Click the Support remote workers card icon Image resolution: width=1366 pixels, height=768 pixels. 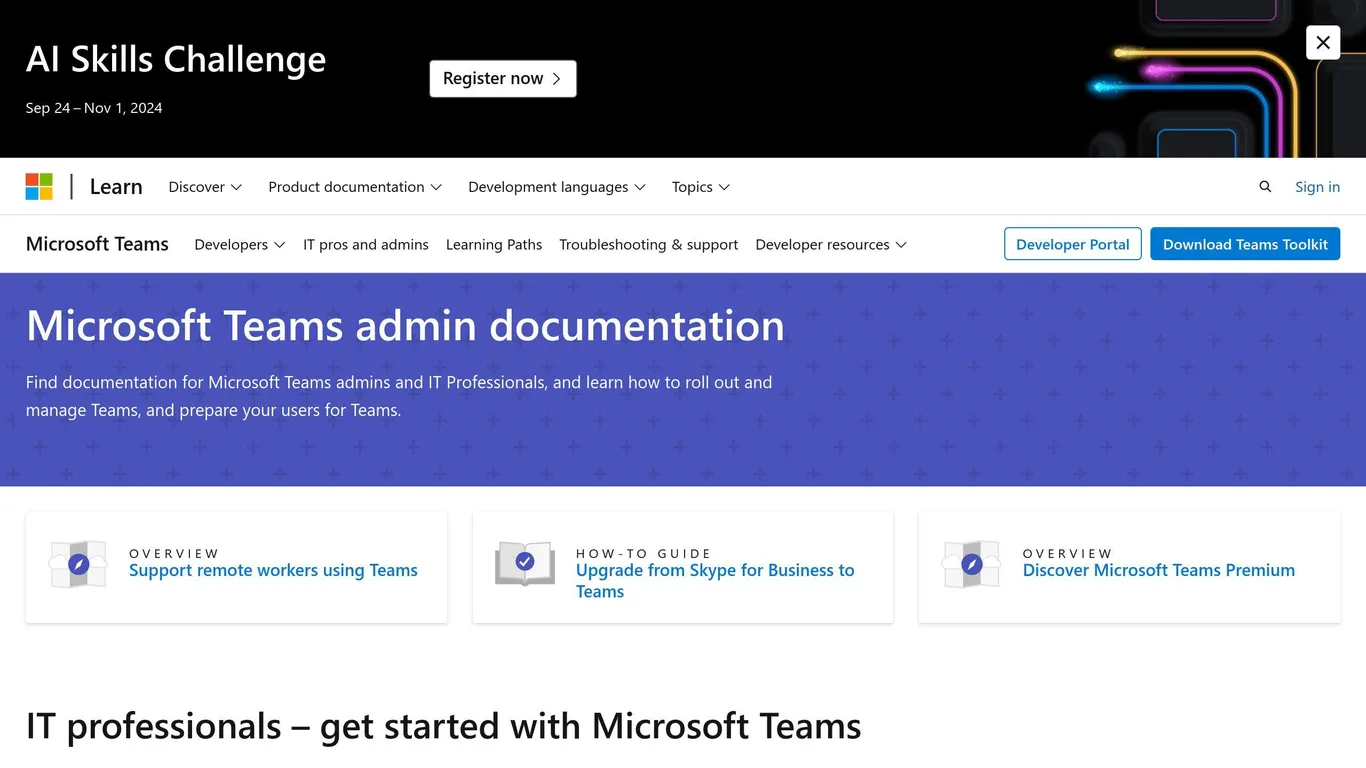click(x=78, y=565)
